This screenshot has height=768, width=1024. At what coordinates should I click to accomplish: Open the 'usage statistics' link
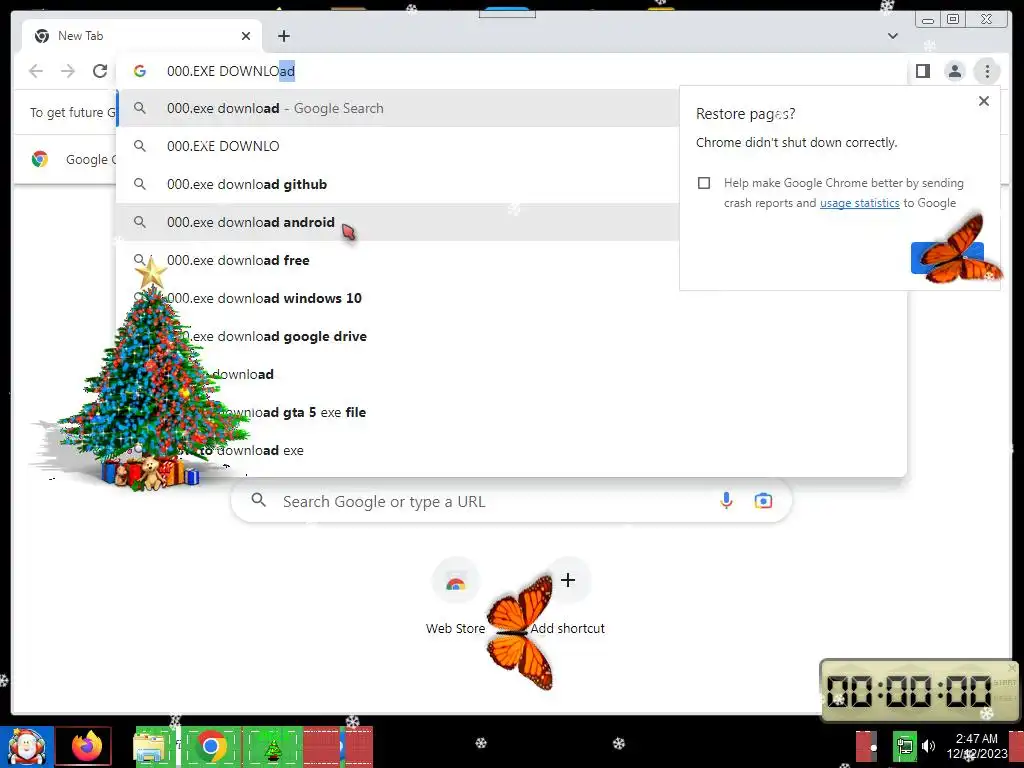(x=859, y=203)
